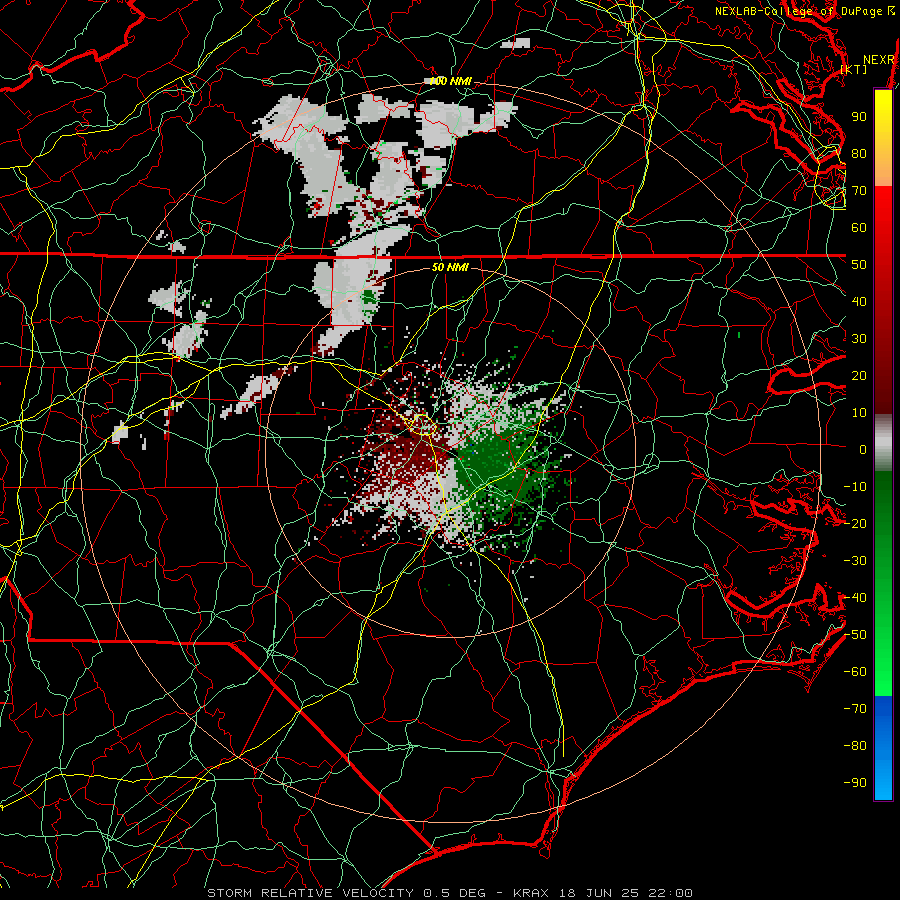The image size is (900, 900).
Task: Click the '100 NMI' range ring label
Action: (451, 81)
